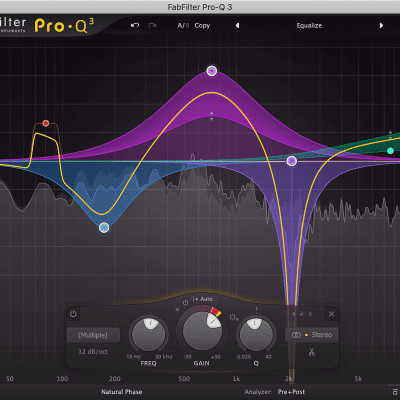Toggle the Auto threshold button
The height and width of the screenshot is (400, 400).
pos(203,299)
